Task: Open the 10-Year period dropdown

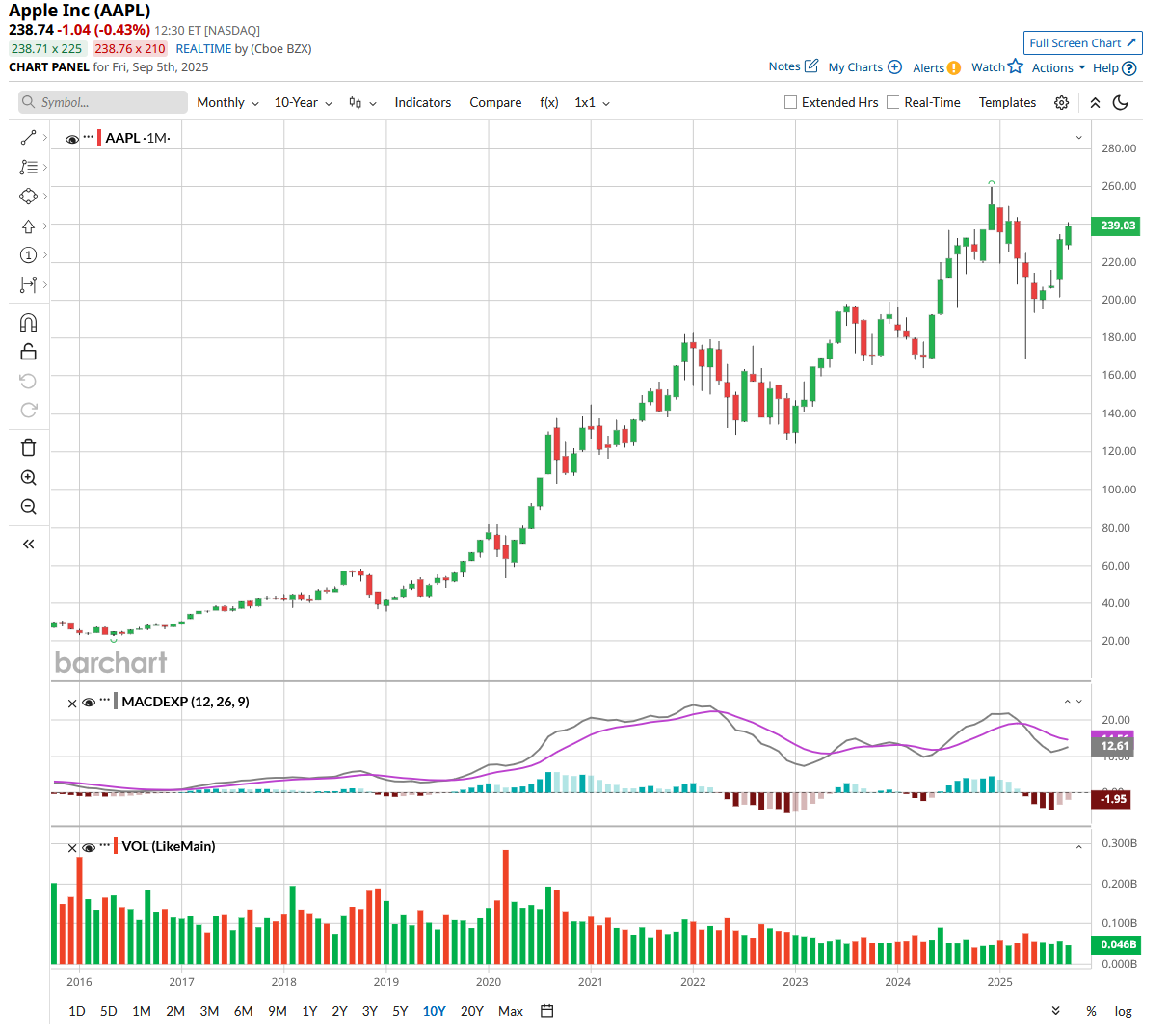Action: click(303, 102)
